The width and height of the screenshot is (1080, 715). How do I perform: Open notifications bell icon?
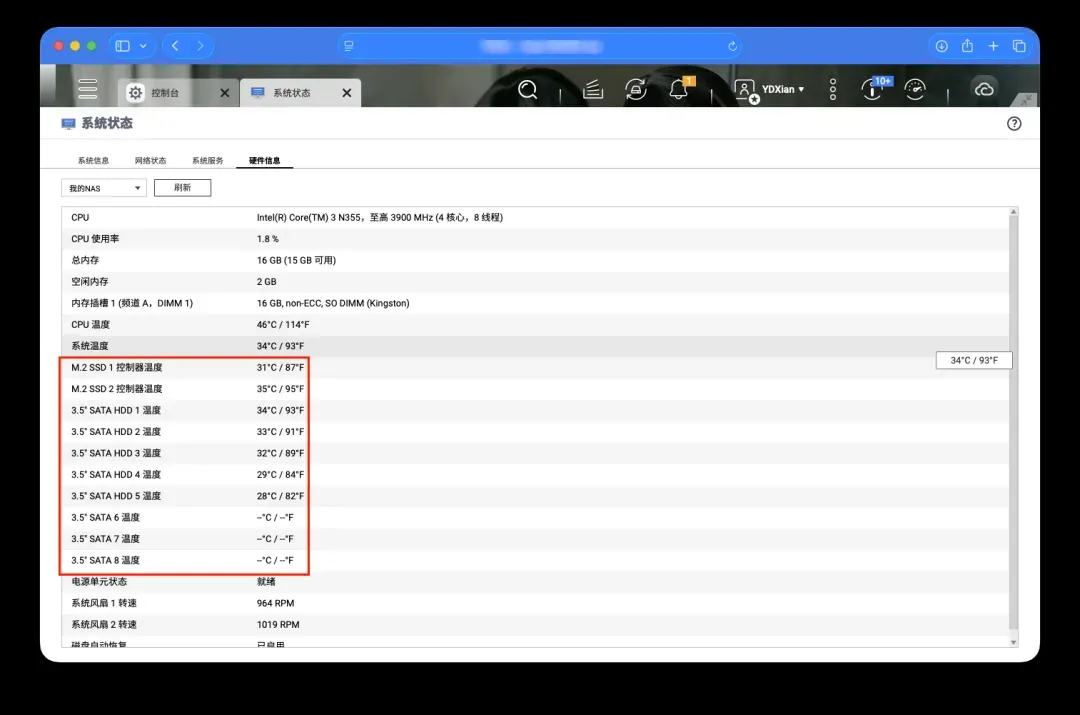click(679, 90)
